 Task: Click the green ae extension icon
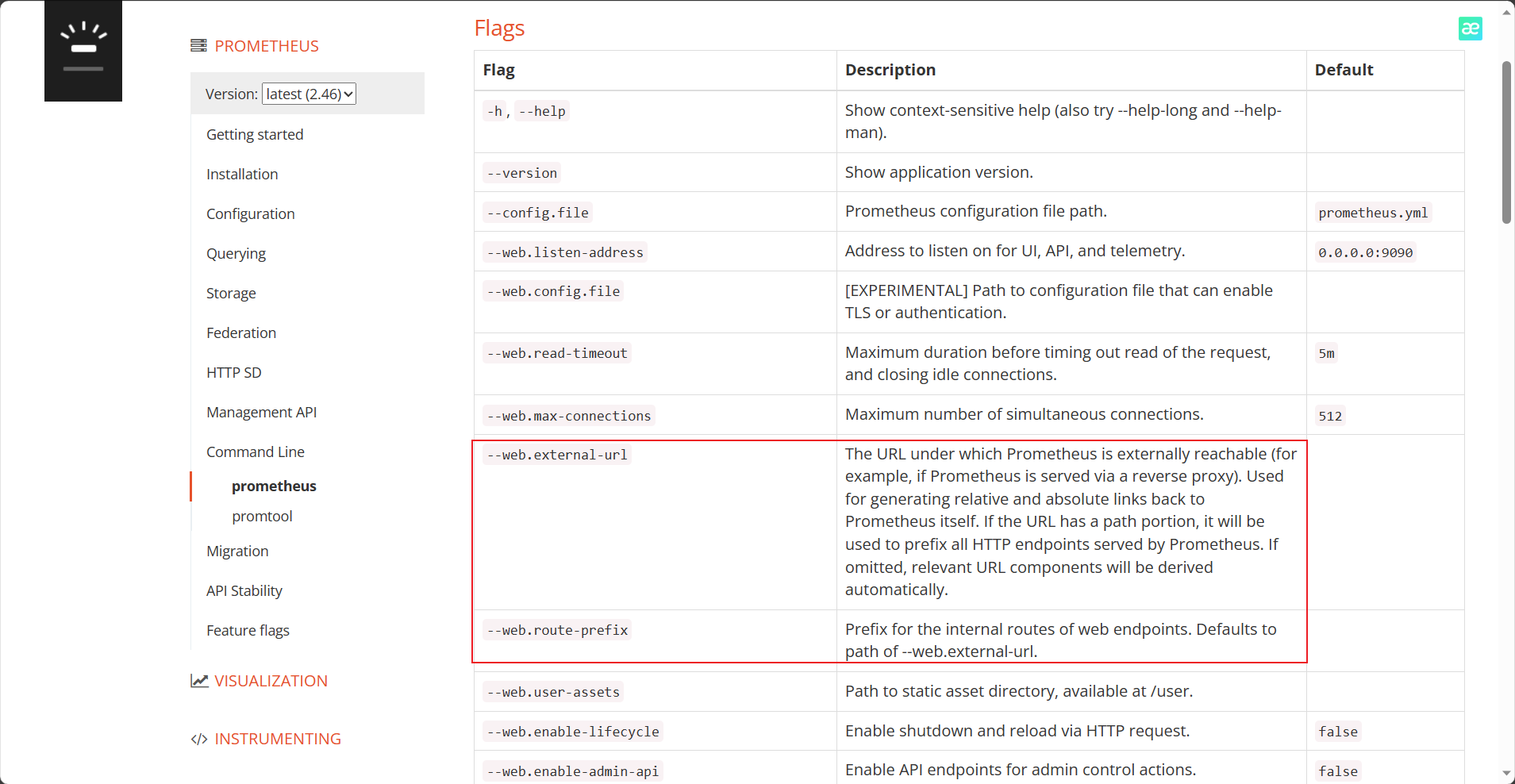tap(1470, 29)
